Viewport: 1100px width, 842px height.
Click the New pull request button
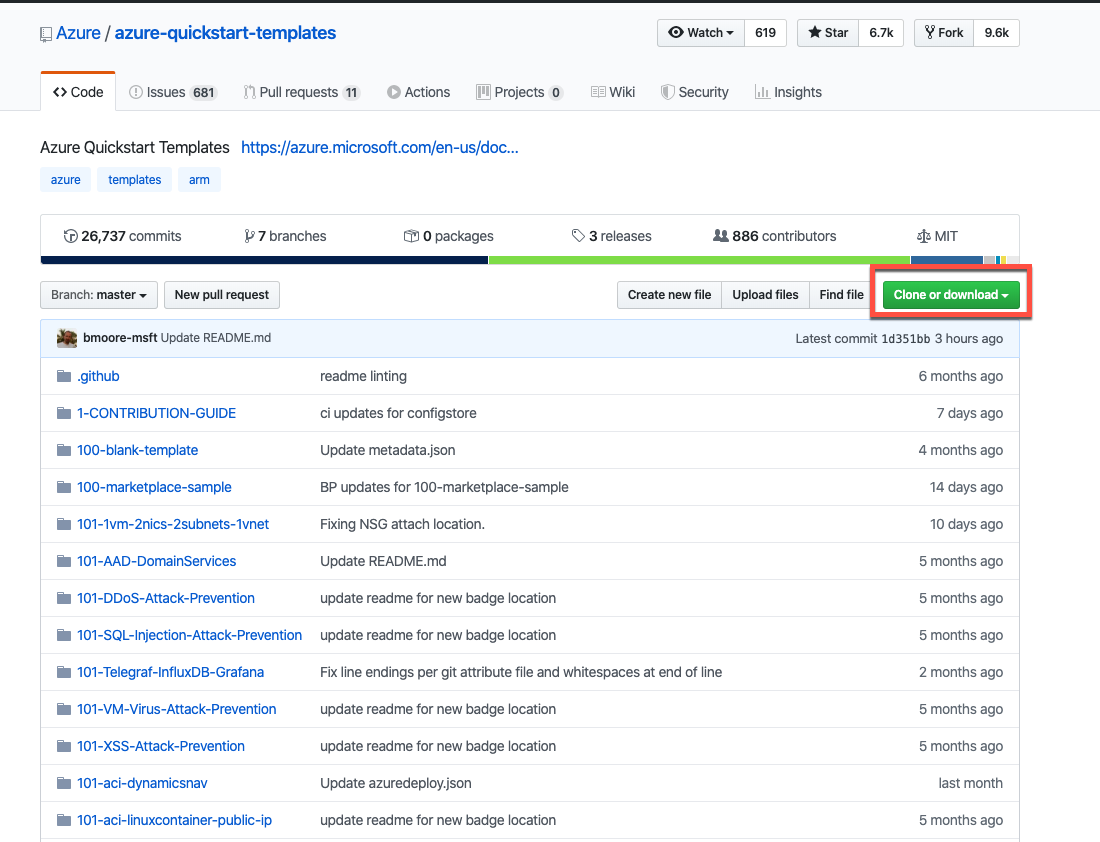tap(222, 295)
